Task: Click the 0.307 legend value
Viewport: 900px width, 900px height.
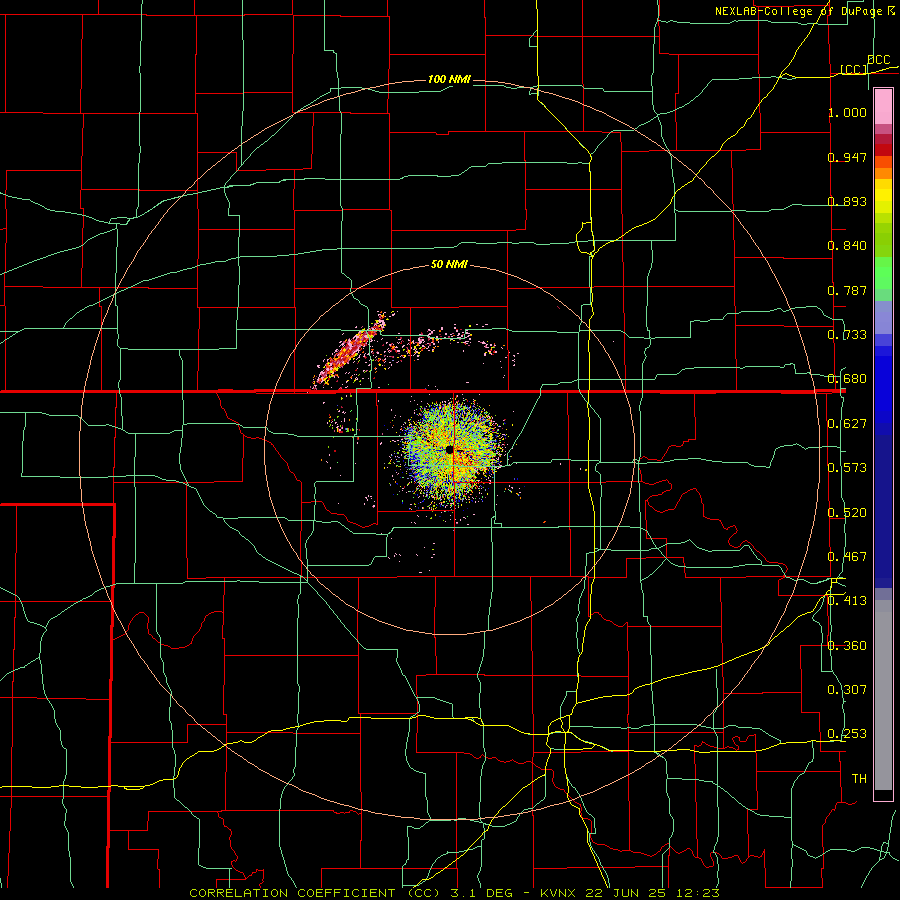Action: 847,690
